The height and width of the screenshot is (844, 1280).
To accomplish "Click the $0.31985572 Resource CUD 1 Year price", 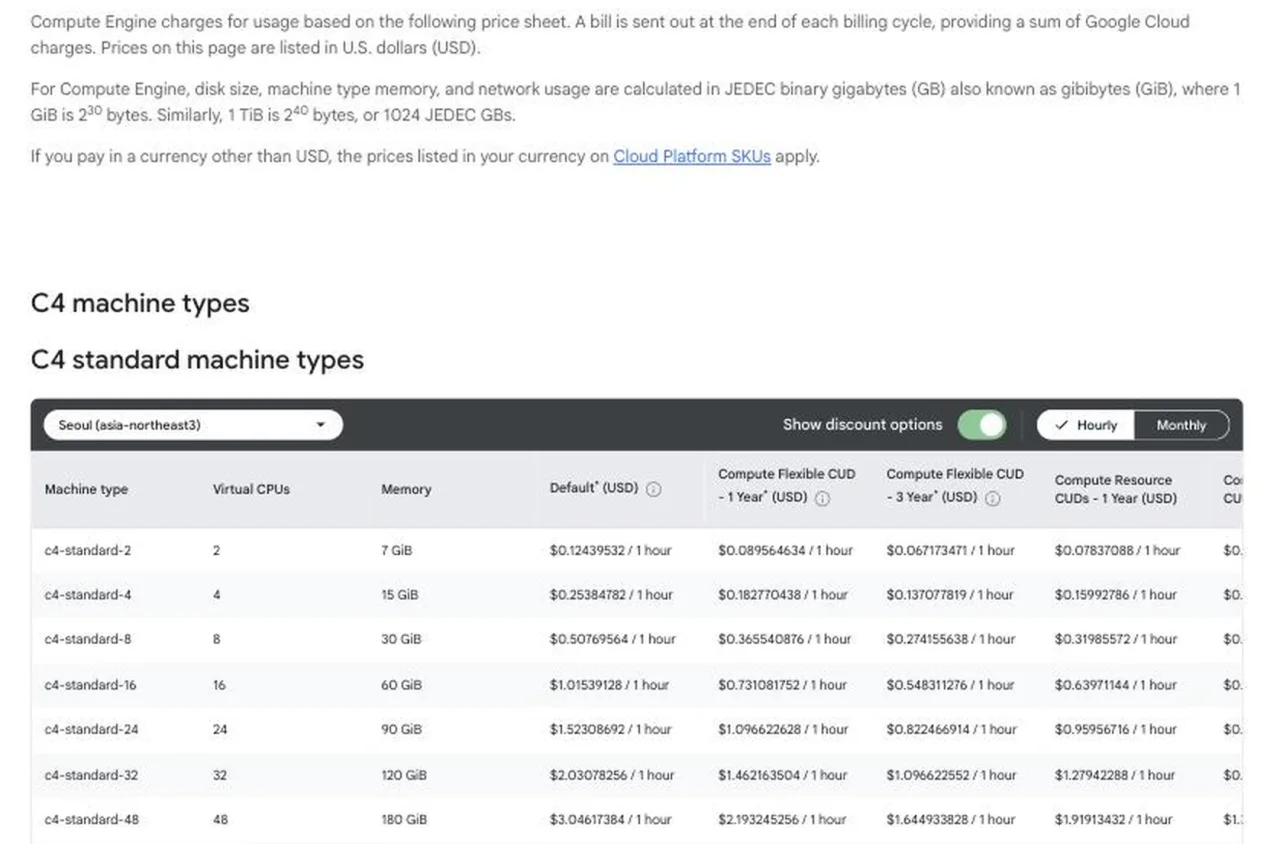I will click(1115, 639).
